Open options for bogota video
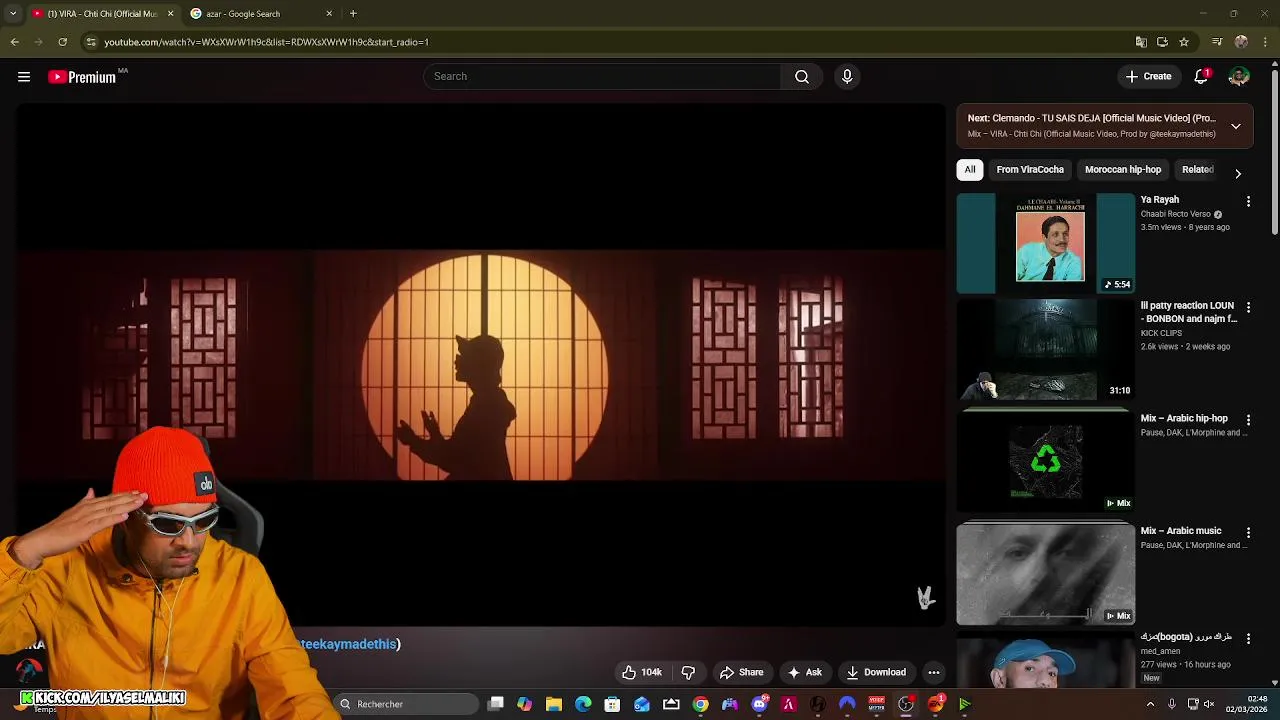Image resolution: width=1280 pixels, height=720 pixels. click(x=1248, y=638)
